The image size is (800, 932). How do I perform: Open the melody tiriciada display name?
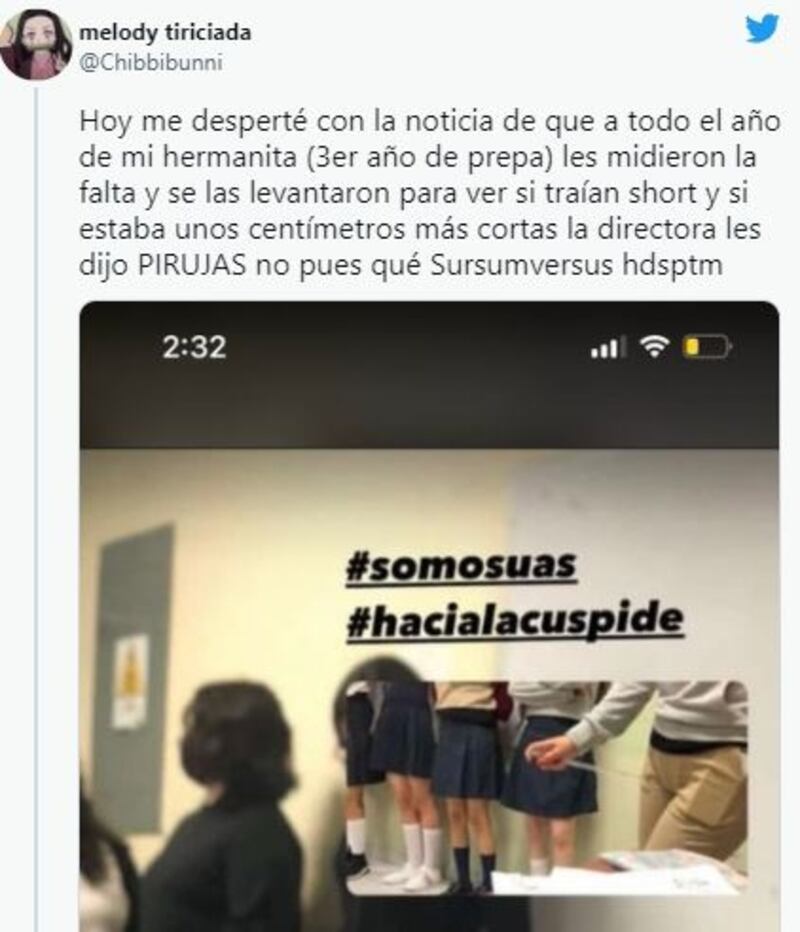pos(165,32)
